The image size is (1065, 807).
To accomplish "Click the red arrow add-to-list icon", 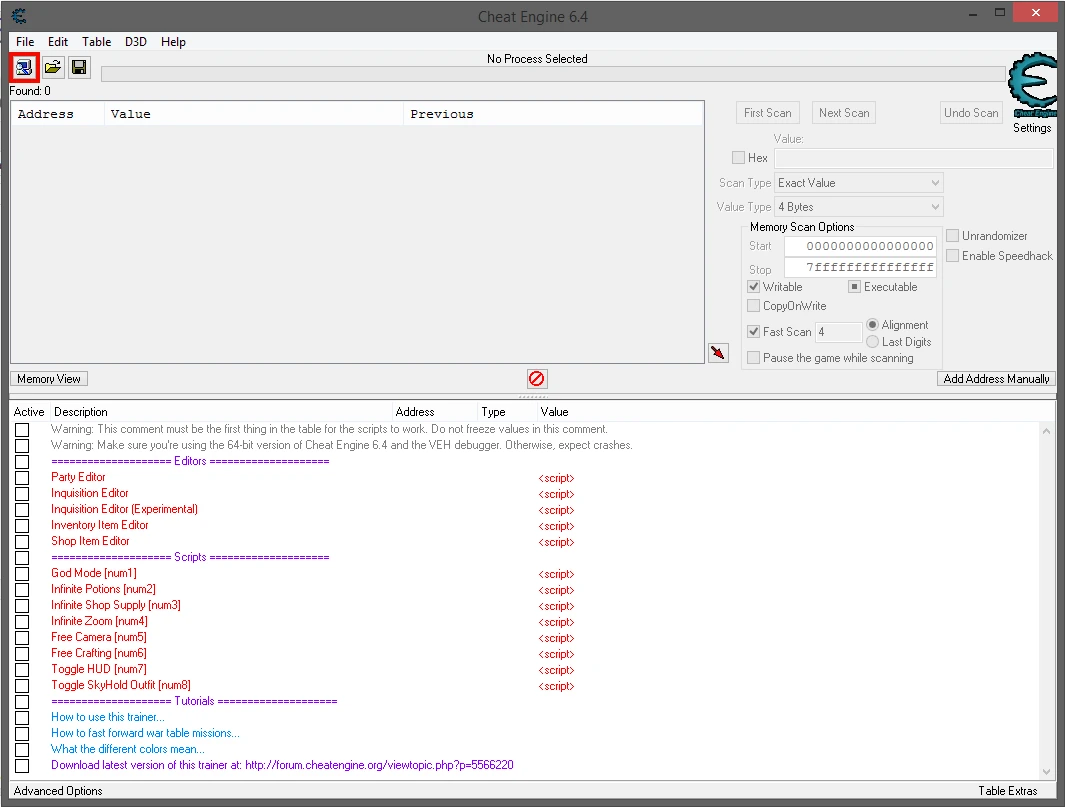I will tap(718, 353).
